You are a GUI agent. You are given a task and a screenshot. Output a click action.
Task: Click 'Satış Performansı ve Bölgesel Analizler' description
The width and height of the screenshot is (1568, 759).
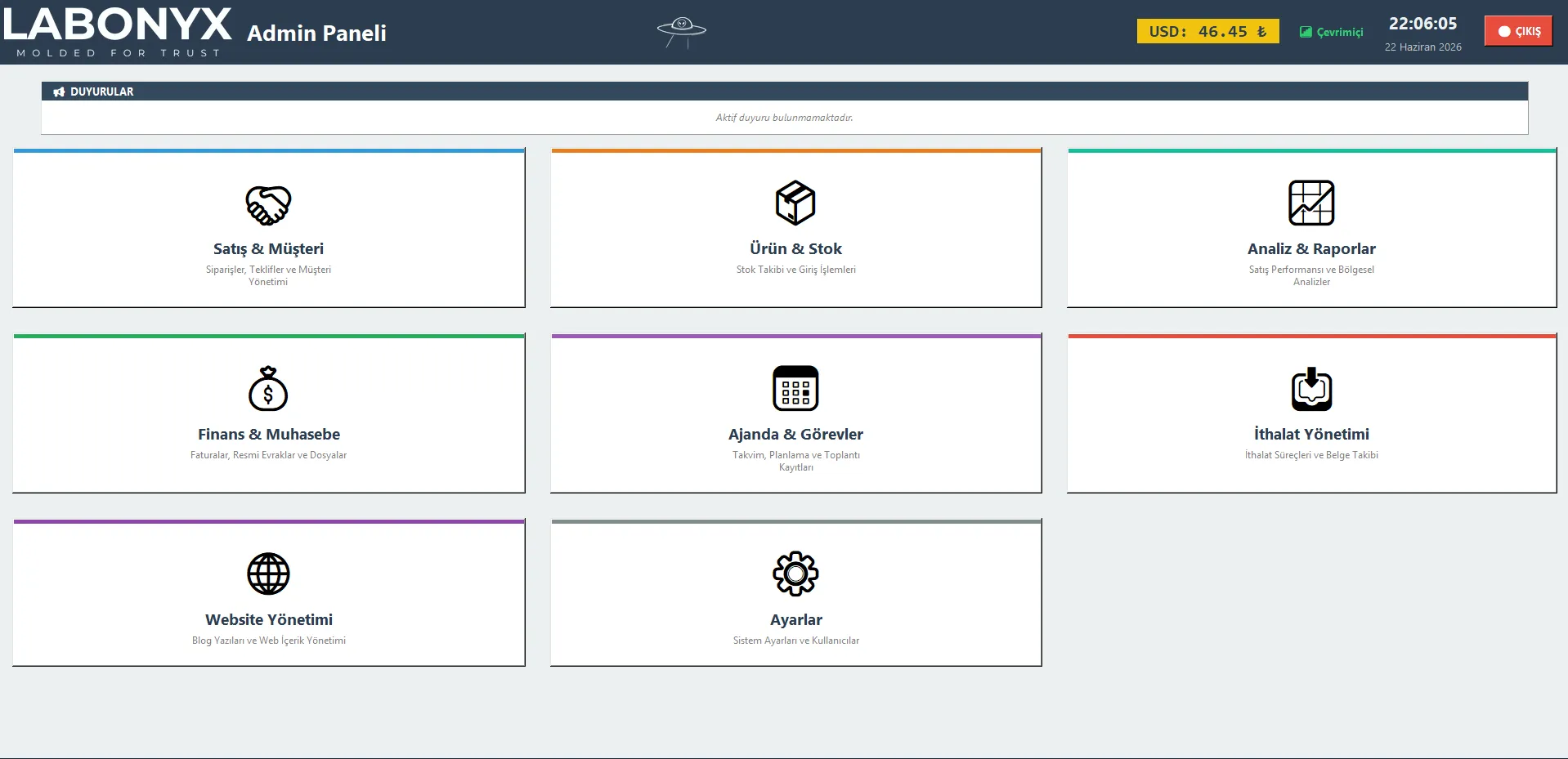(1311, 275)
